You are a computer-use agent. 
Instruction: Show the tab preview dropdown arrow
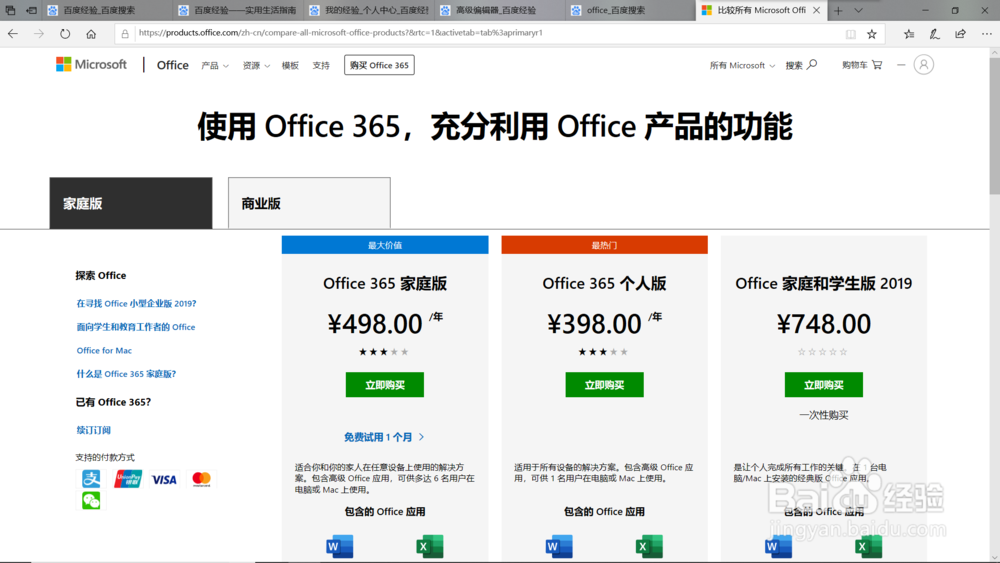click(x=858, y=10)
